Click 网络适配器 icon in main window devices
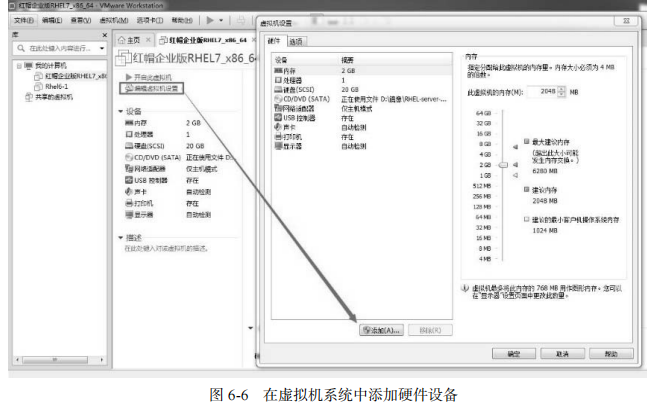 (129, 169)
